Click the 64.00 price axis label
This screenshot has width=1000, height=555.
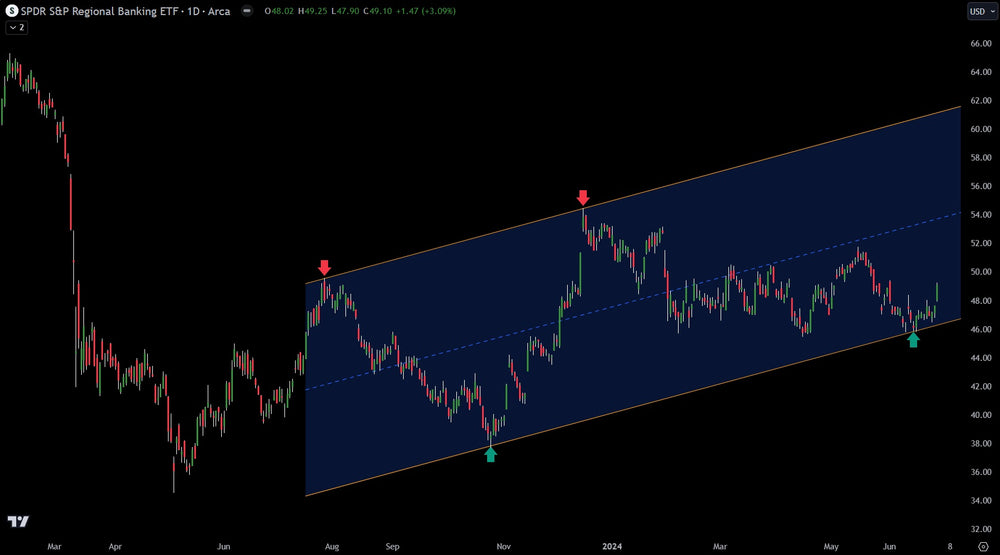pyautogui.click(x=981, y=72)
